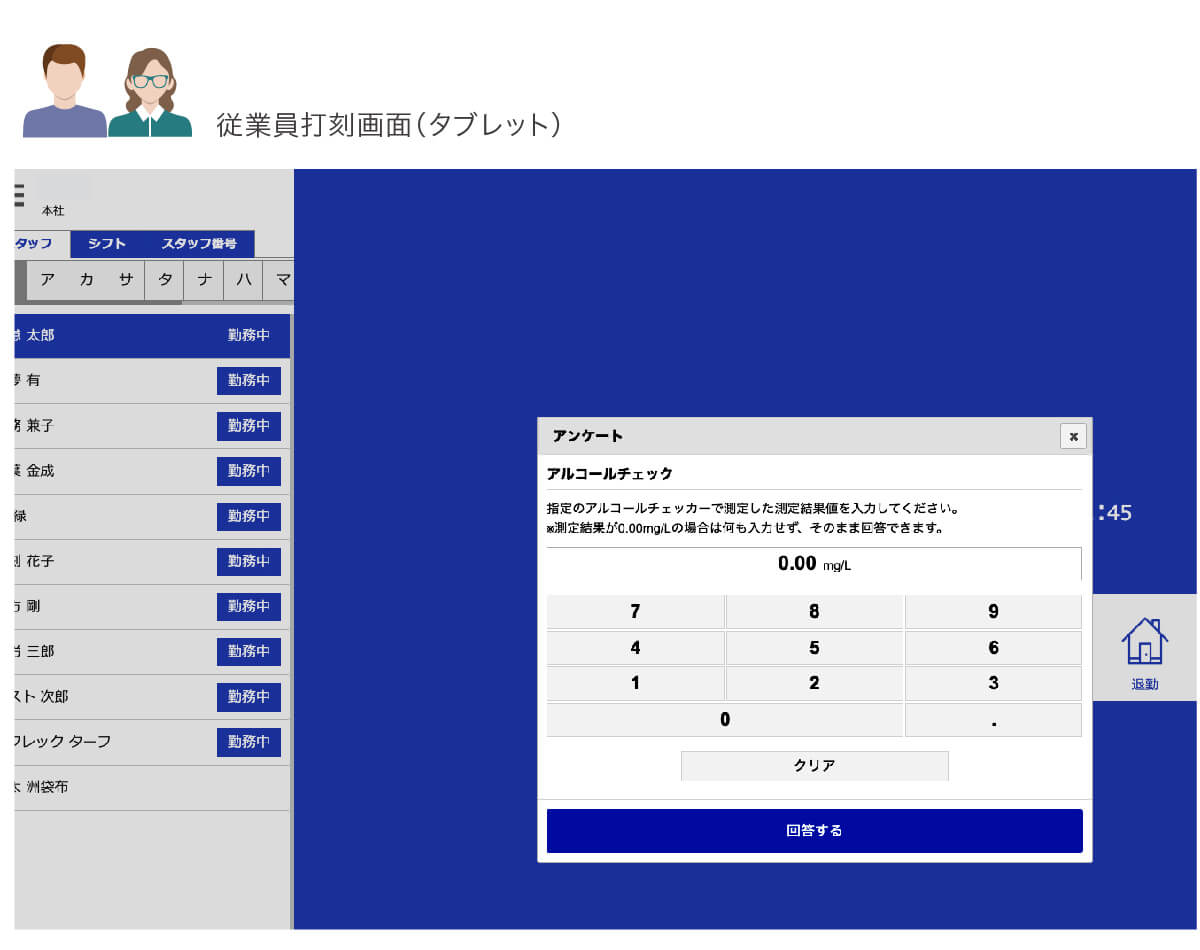Image resolution: width=1200 pixels, height=950 pixels.
Task: Tap keypad digit 0
Action: (x=725, y=720)
